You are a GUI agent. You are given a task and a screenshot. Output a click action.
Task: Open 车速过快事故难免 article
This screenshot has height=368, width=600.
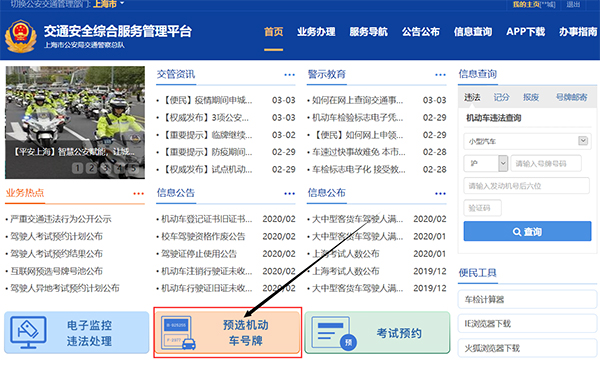point(359,152)
